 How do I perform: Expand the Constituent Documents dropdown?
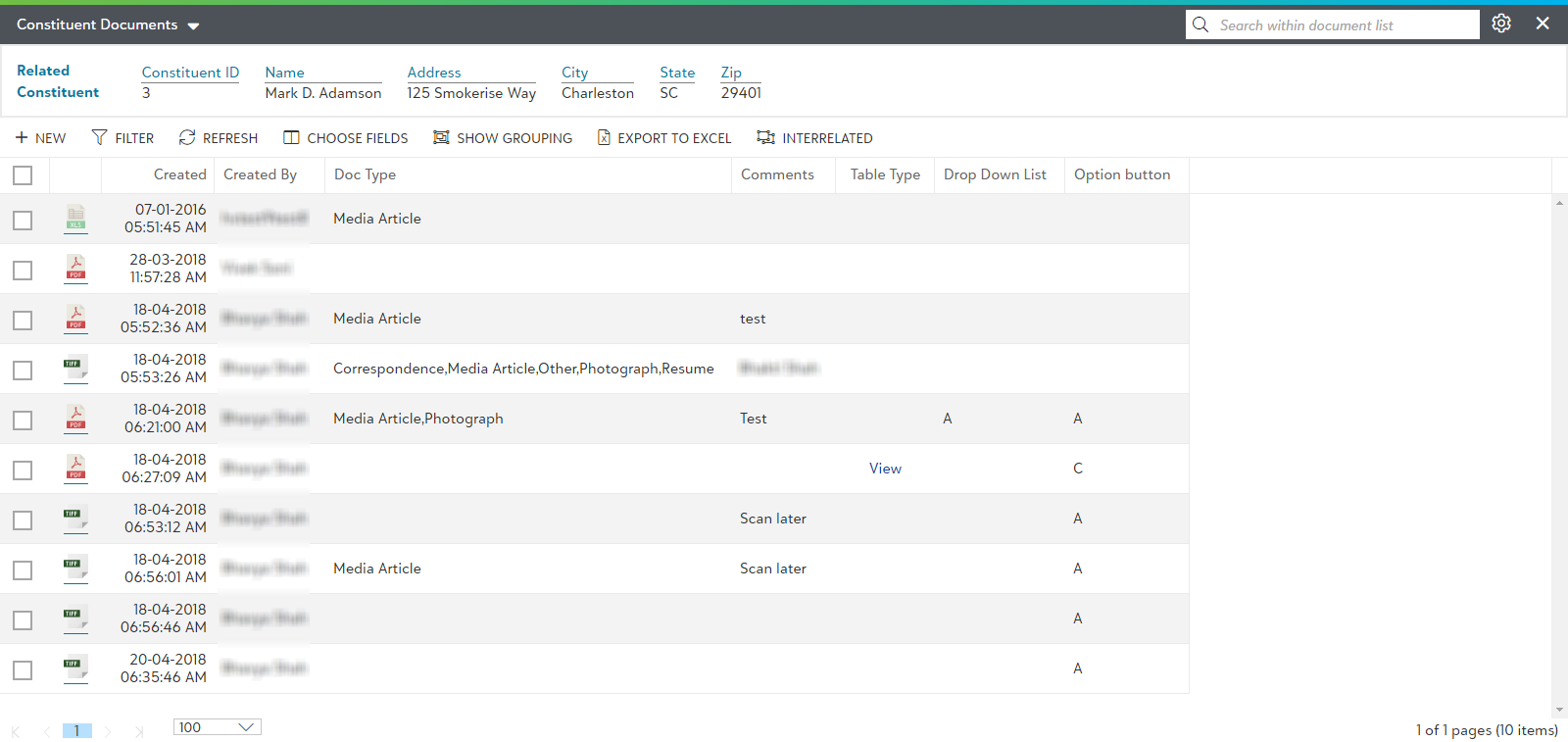[x=193, y=25]
